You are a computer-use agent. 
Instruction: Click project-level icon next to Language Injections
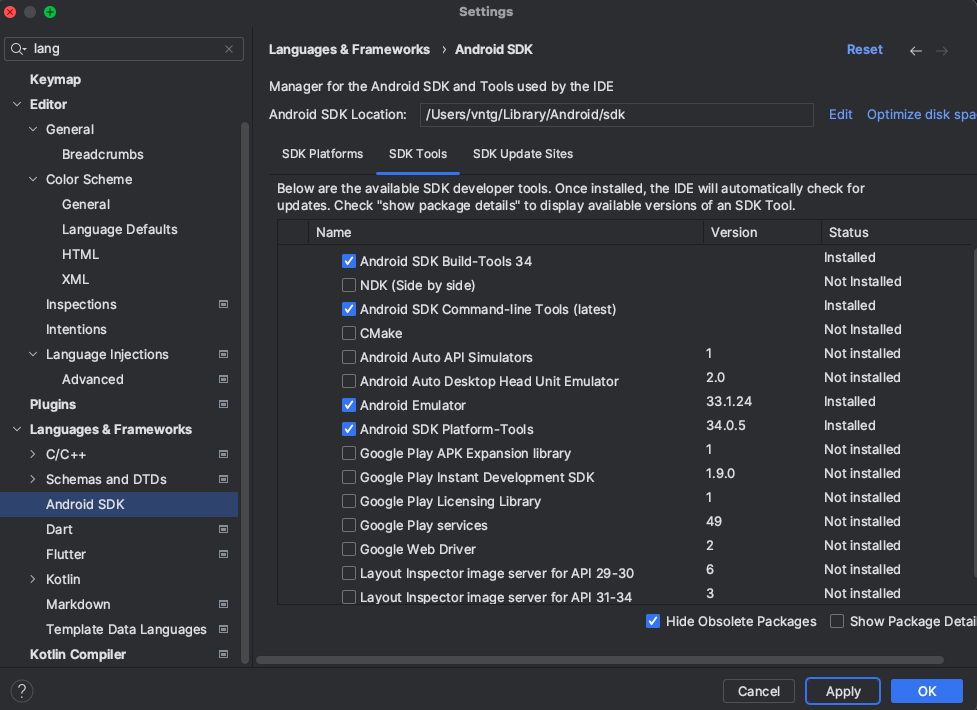coord(223,354)
